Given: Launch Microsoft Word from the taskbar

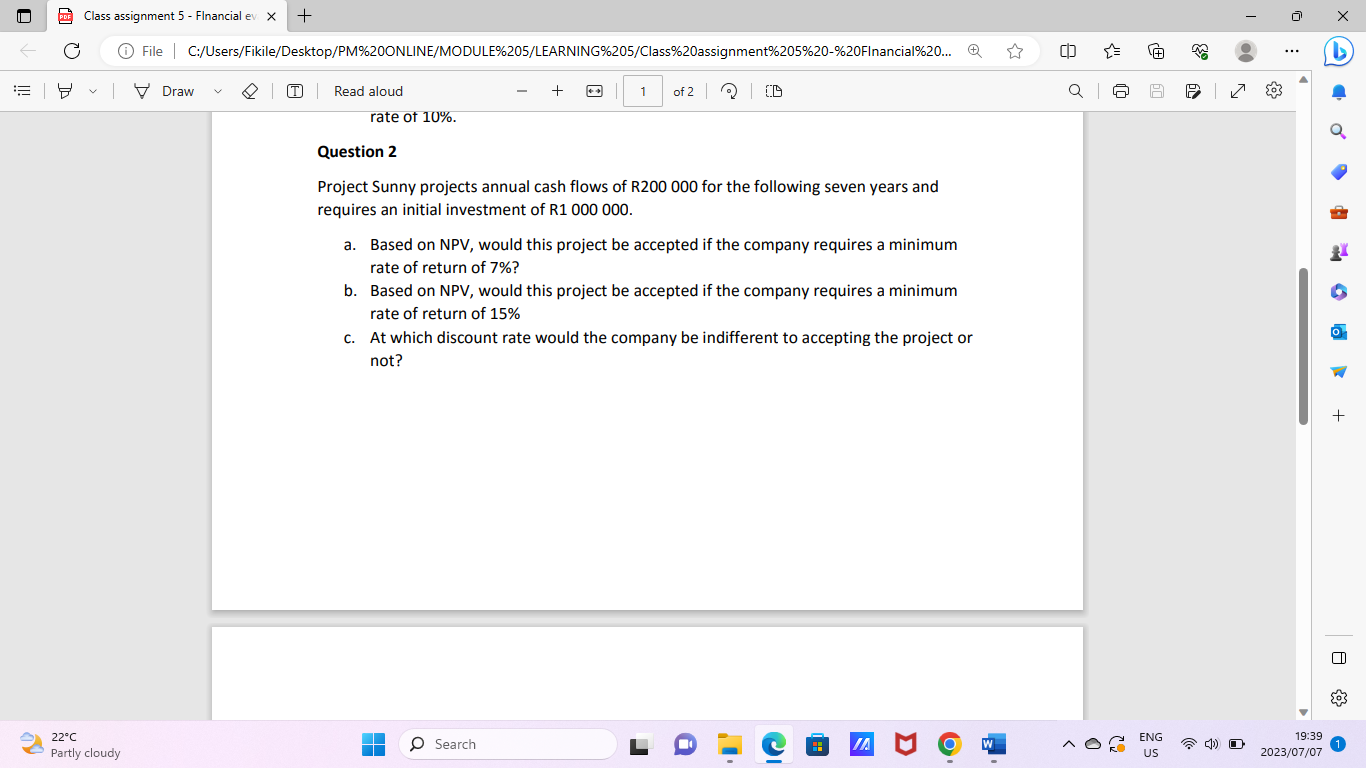Looking at the screenshot, I should click(992, 744).
